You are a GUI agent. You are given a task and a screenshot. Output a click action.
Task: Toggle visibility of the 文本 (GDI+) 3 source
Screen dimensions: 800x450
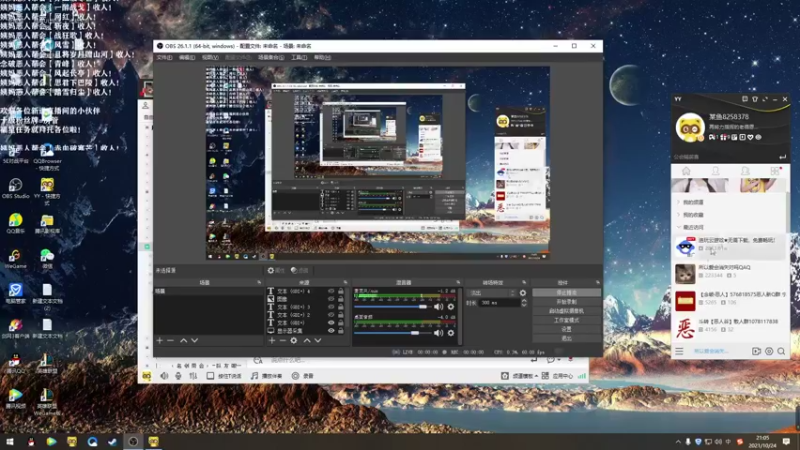[x=331, y=307]
